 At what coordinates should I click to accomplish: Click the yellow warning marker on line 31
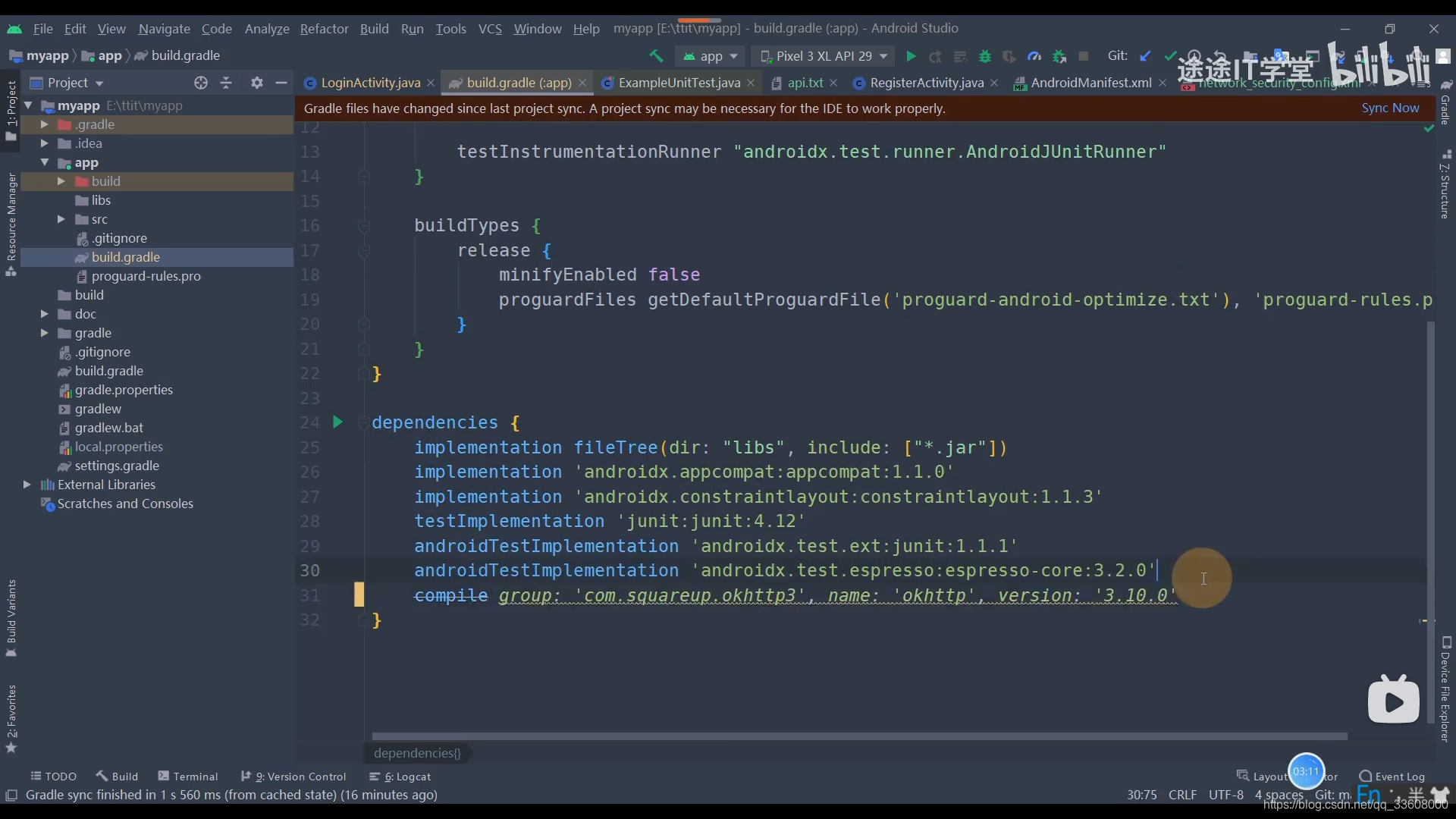[359, 595]
